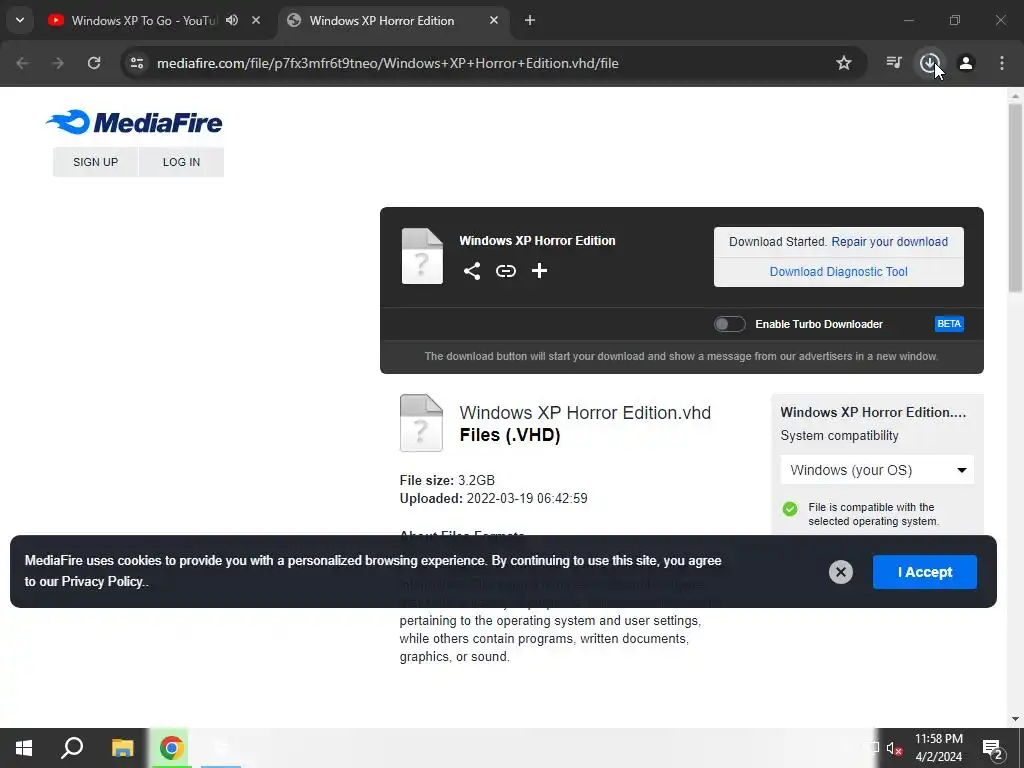Viewport: 1024px width, 768px height.
Task: Click the share icon under file name
Action: (x=472, y=270)
